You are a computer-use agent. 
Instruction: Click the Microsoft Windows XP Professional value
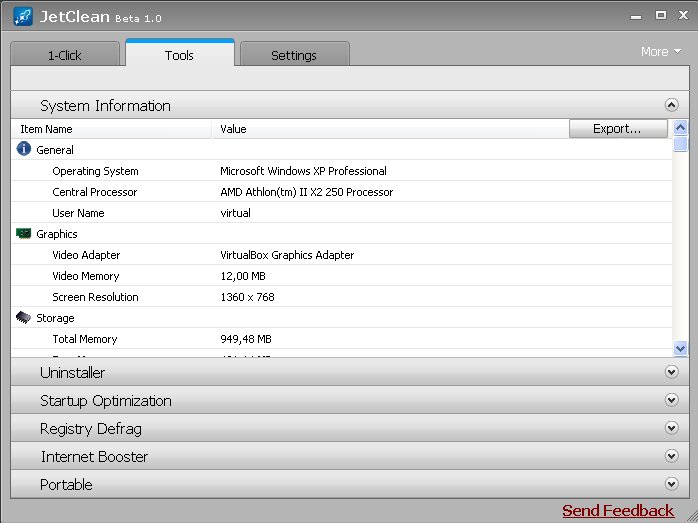point(303,171)
